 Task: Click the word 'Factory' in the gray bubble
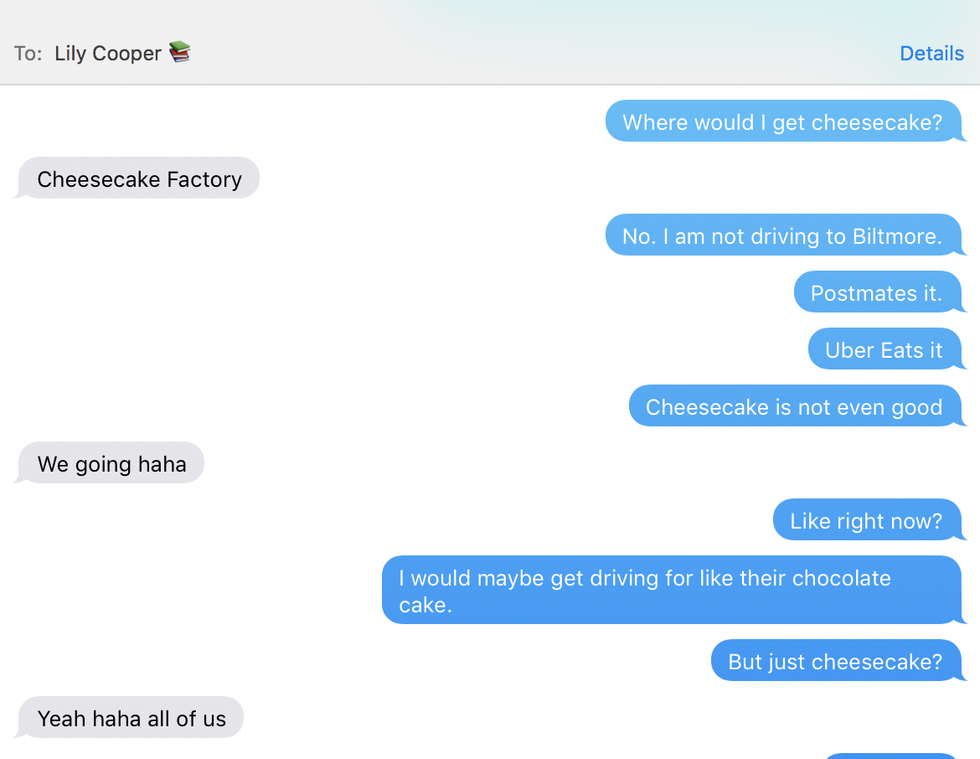coord(204,180)
